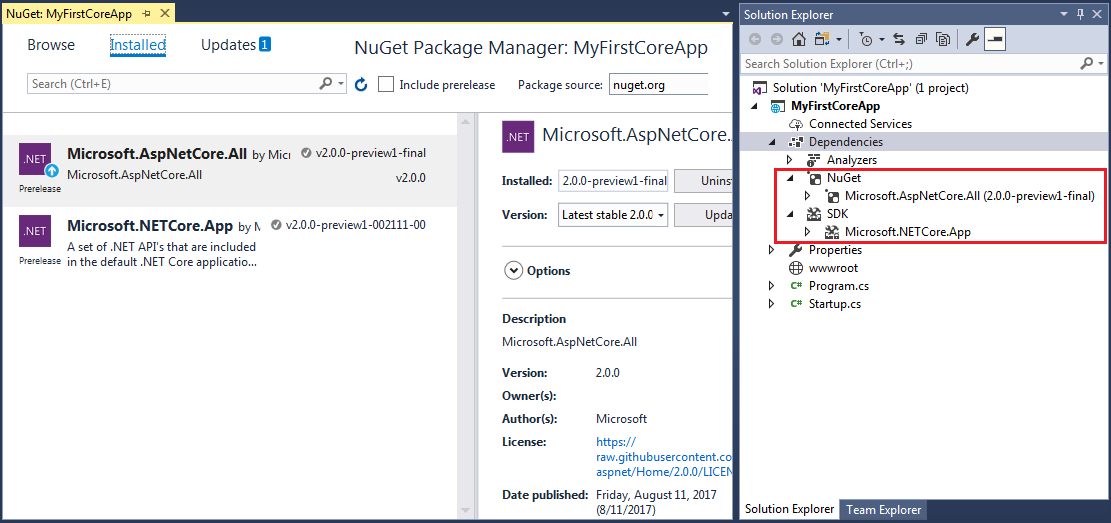Open Properties using the wrench icon
1111x523 pixels.
(972, 40)
